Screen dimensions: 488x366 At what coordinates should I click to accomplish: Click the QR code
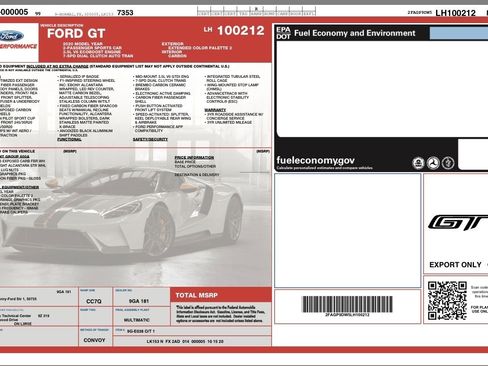[447, 301]
